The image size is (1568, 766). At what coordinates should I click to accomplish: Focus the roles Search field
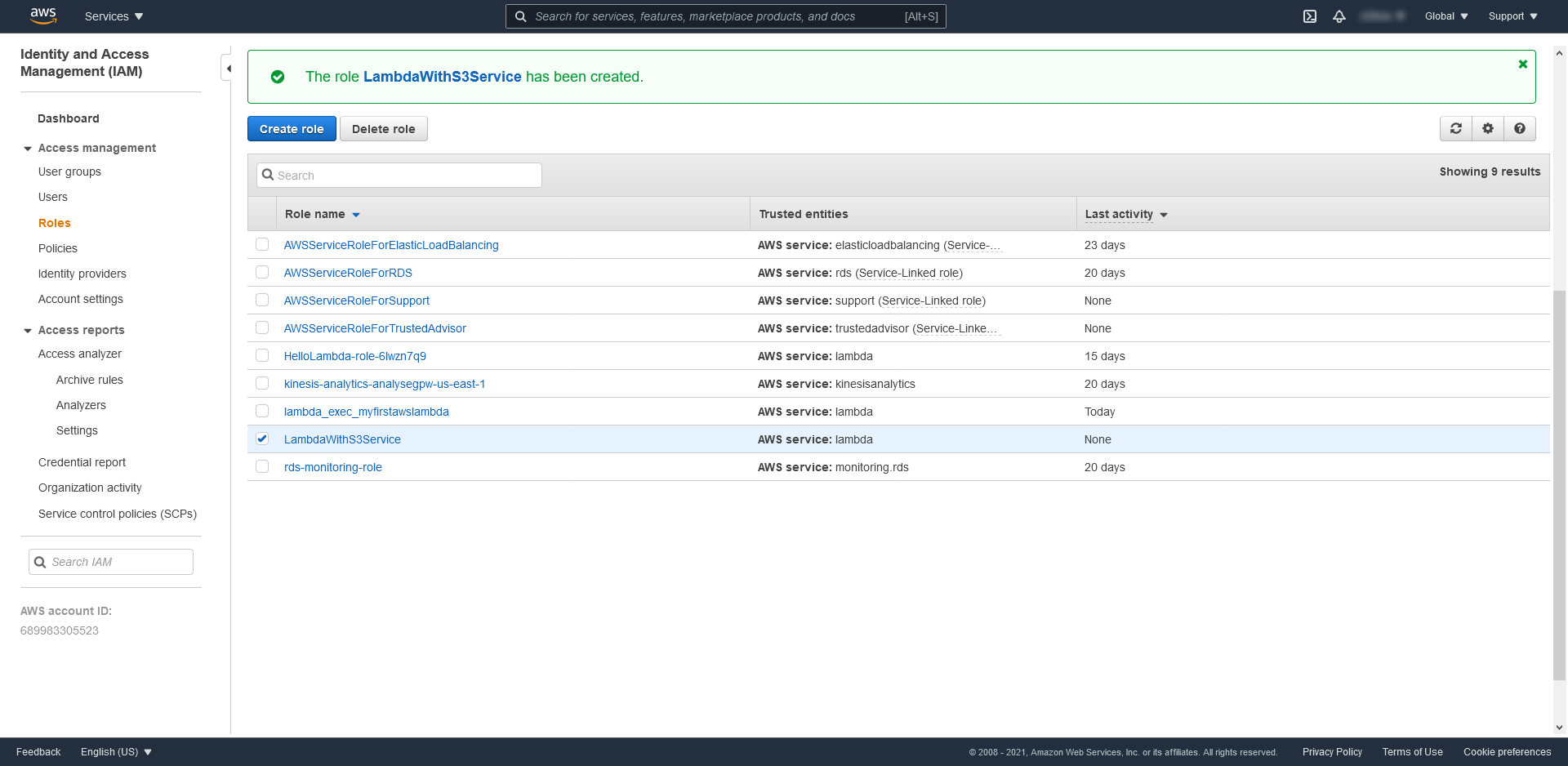pyautogui.click(x=399, y=175)
